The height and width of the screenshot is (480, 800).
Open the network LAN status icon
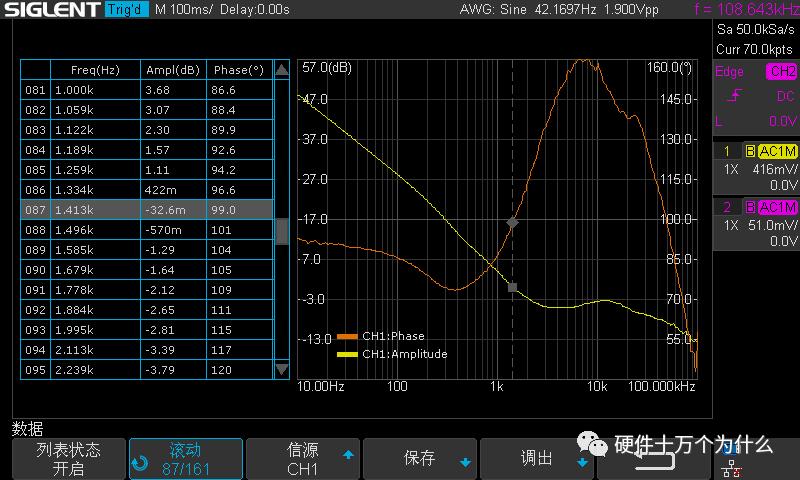732,468
